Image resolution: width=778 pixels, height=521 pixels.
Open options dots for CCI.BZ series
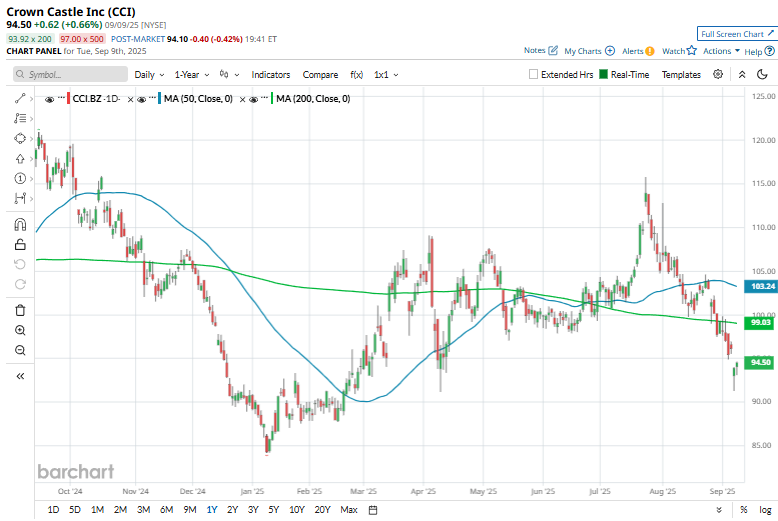pos(62,97)
